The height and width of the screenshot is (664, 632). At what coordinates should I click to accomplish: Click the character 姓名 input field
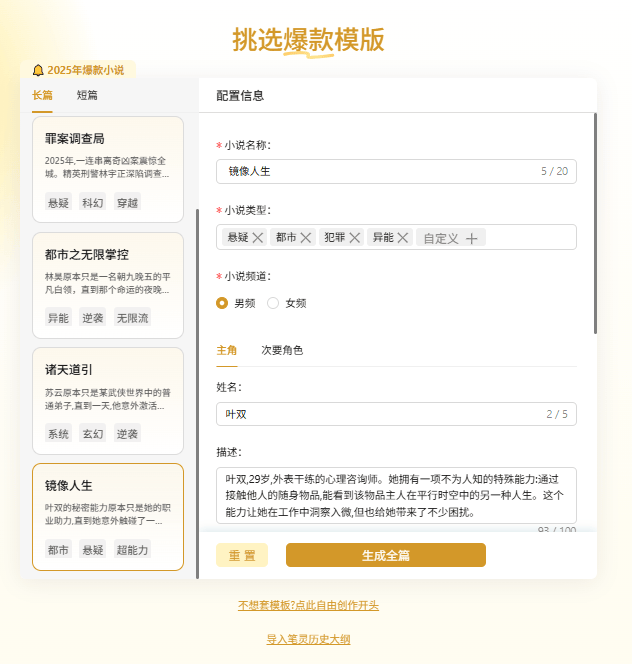pyautogui.click(x=380, y=414)
